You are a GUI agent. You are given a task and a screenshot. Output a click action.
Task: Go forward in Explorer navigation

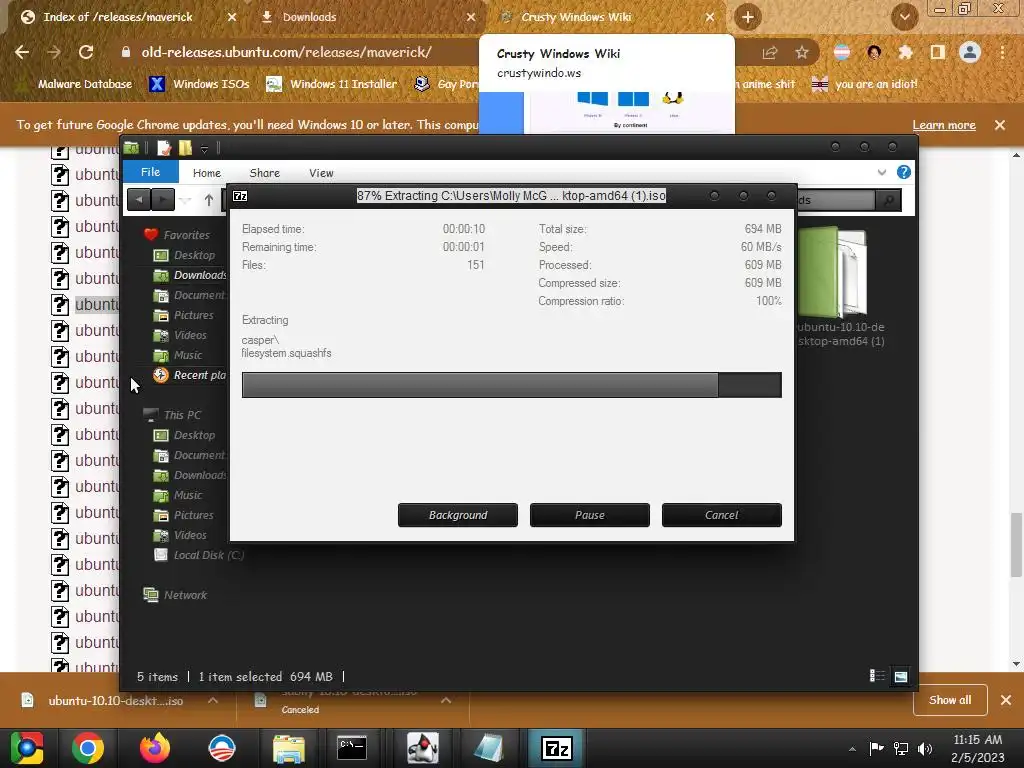163,199
